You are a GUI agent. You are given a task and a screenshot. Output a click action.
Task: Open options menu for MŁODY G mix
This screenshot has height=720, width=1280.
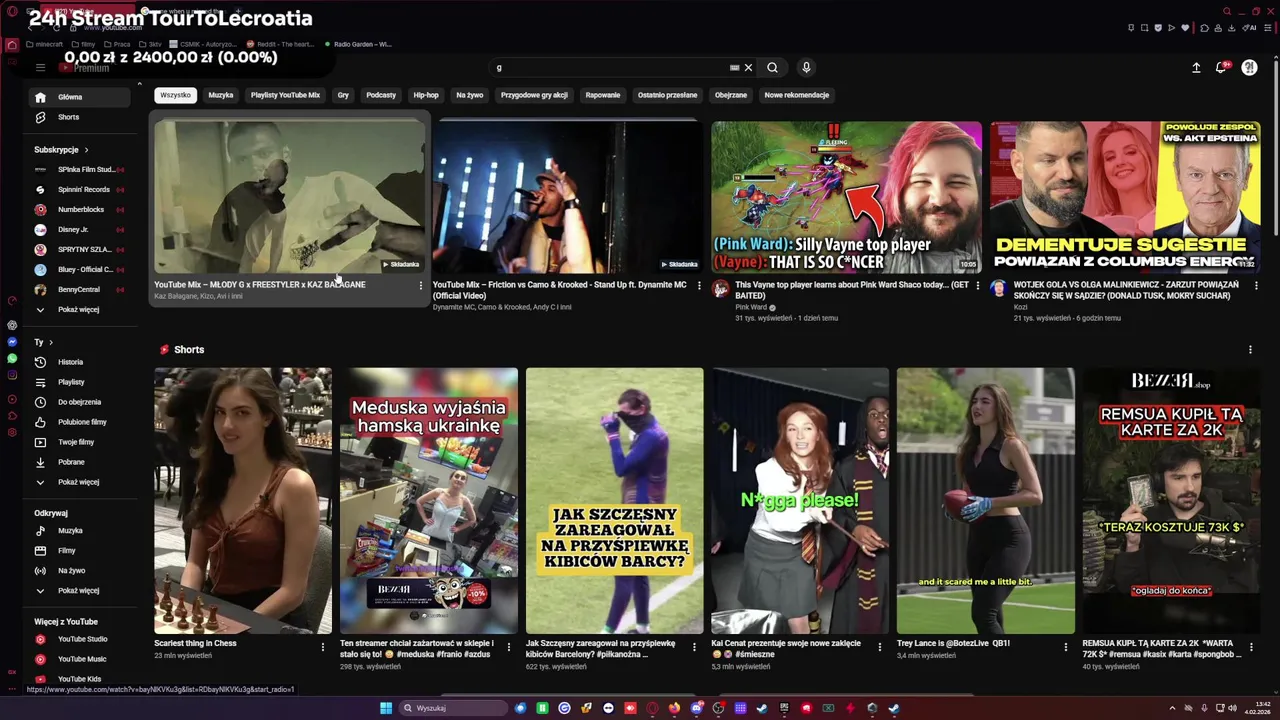point(420,286)
